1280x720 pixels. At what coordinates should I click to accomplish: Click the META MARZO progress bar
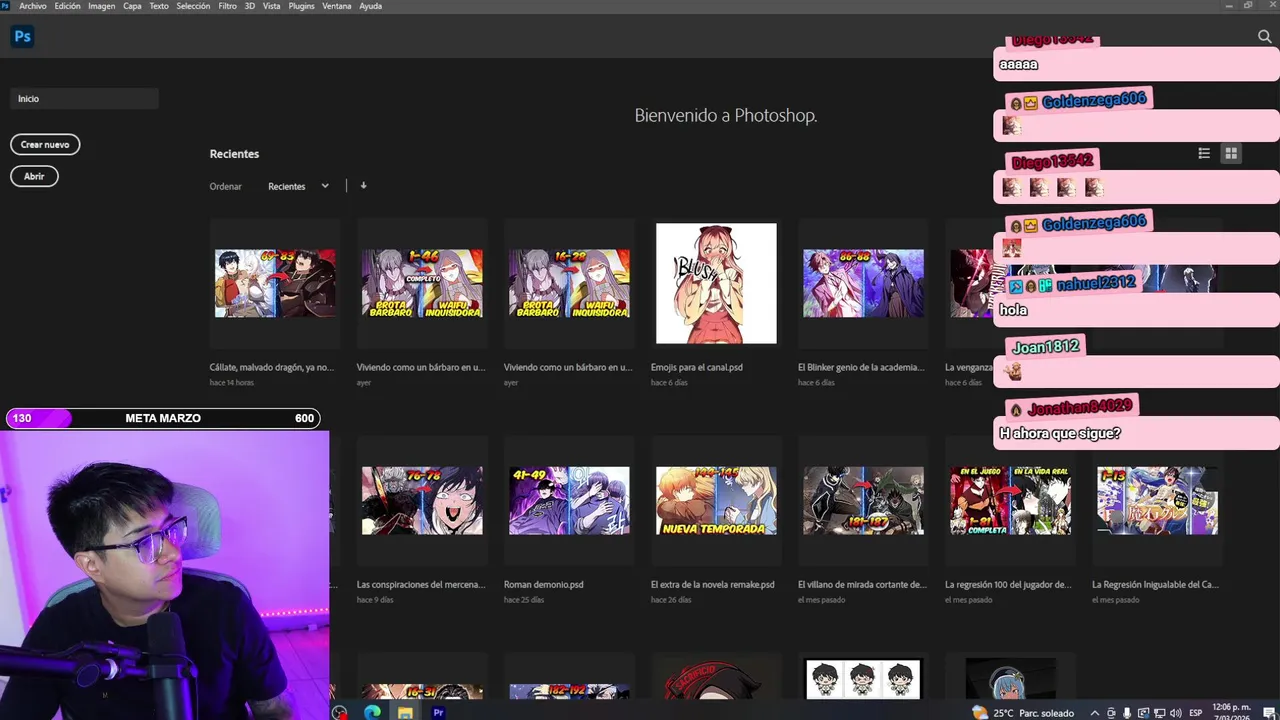click(163, 418)
